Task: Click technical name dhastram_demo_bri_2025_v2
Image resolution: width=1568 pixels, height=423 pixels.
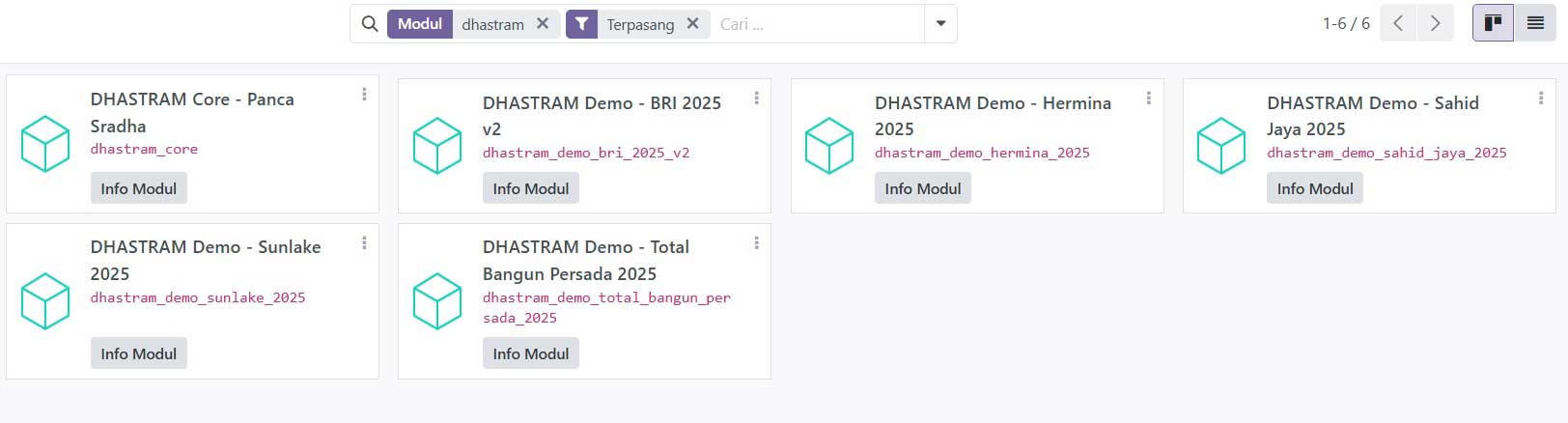Action: (x=586, y=153)
